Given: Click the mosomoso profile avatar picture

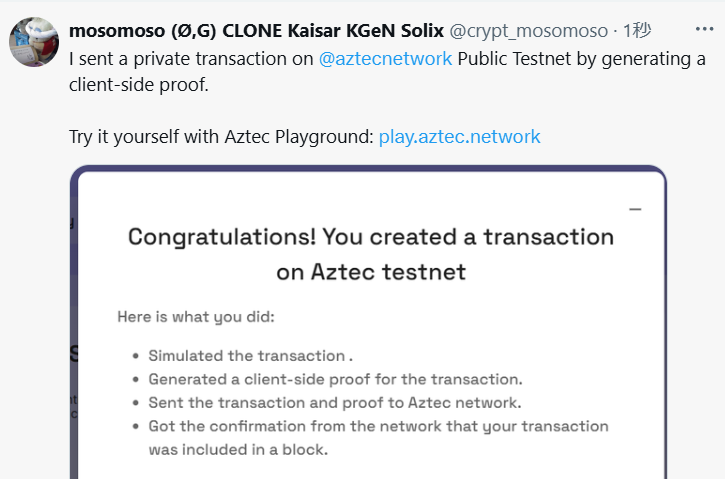Looking at the screenshot, I should [34, 42].
